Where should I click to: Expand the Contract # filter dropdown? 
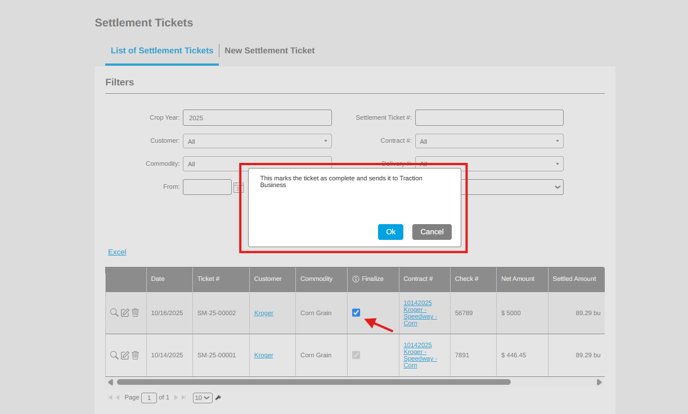coord(489,141)
